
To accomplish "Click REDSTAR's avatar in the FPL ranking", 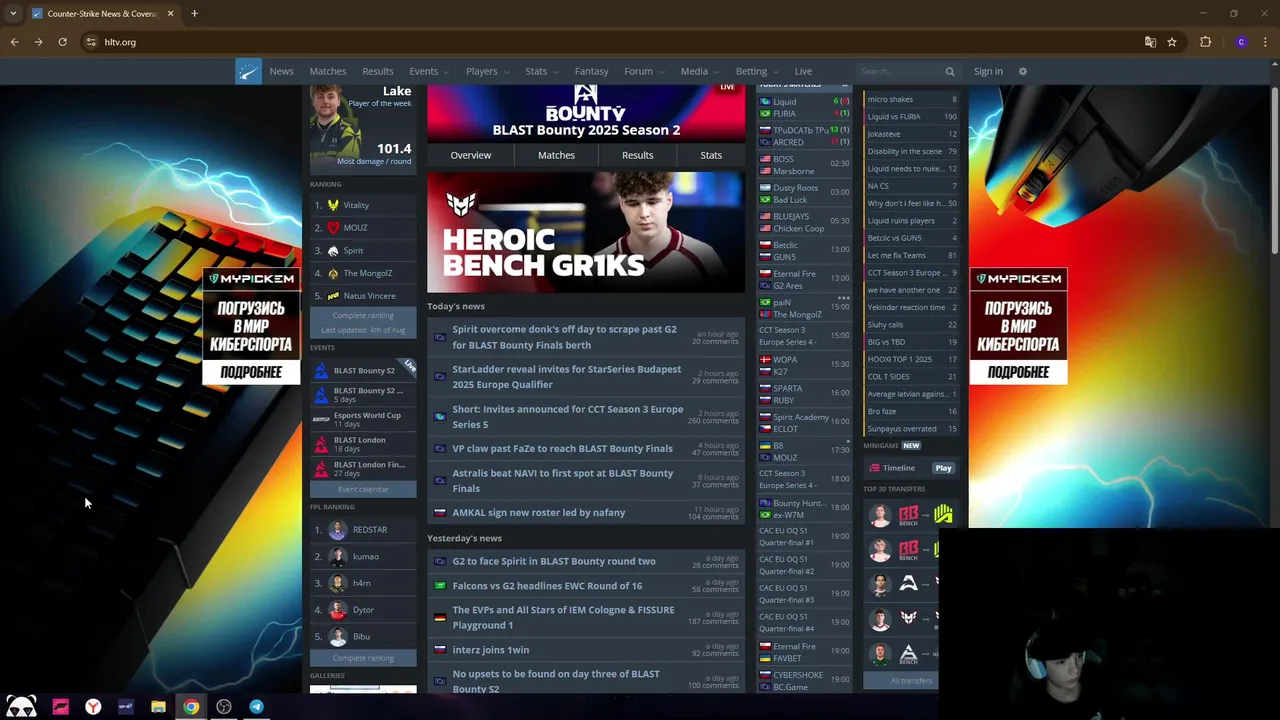I will coord(338,530).
